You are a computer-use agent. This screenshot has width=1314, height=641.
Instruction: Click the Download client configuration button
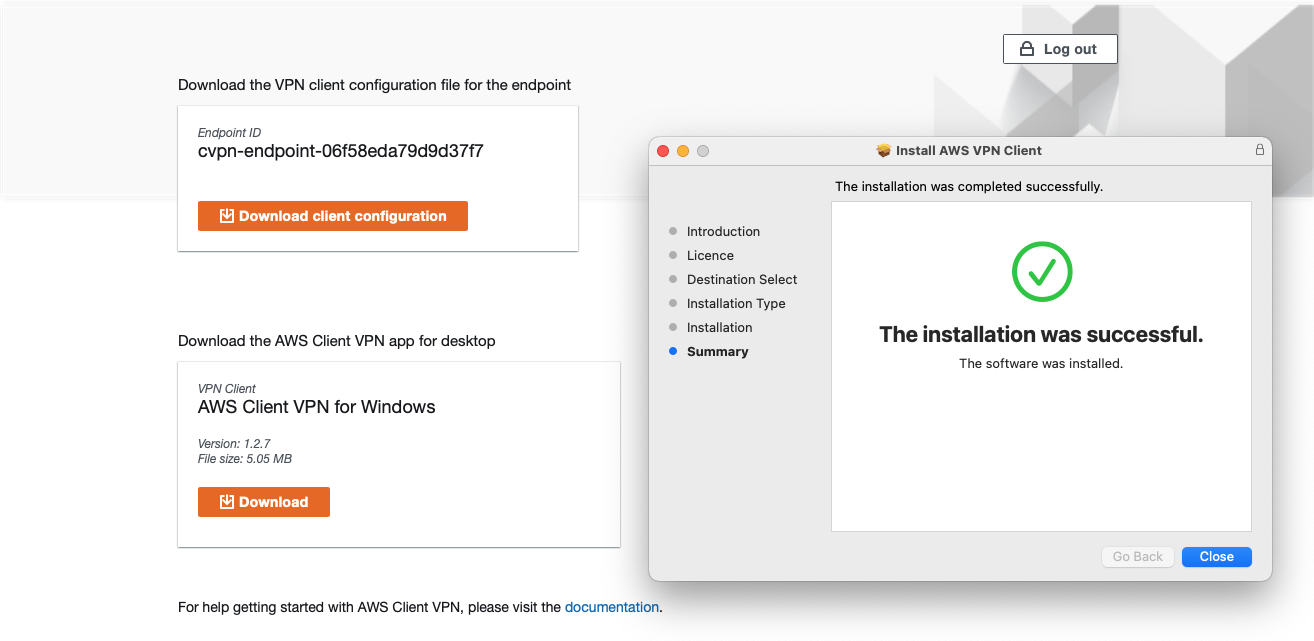333,216
